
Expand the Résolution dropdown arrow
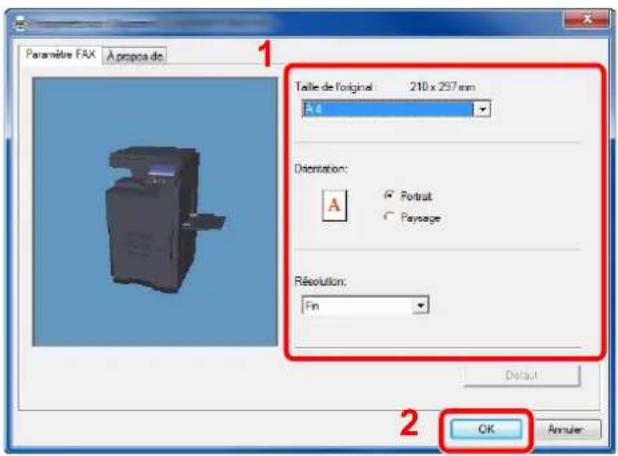pyautogui.click(x=420, y=305)
